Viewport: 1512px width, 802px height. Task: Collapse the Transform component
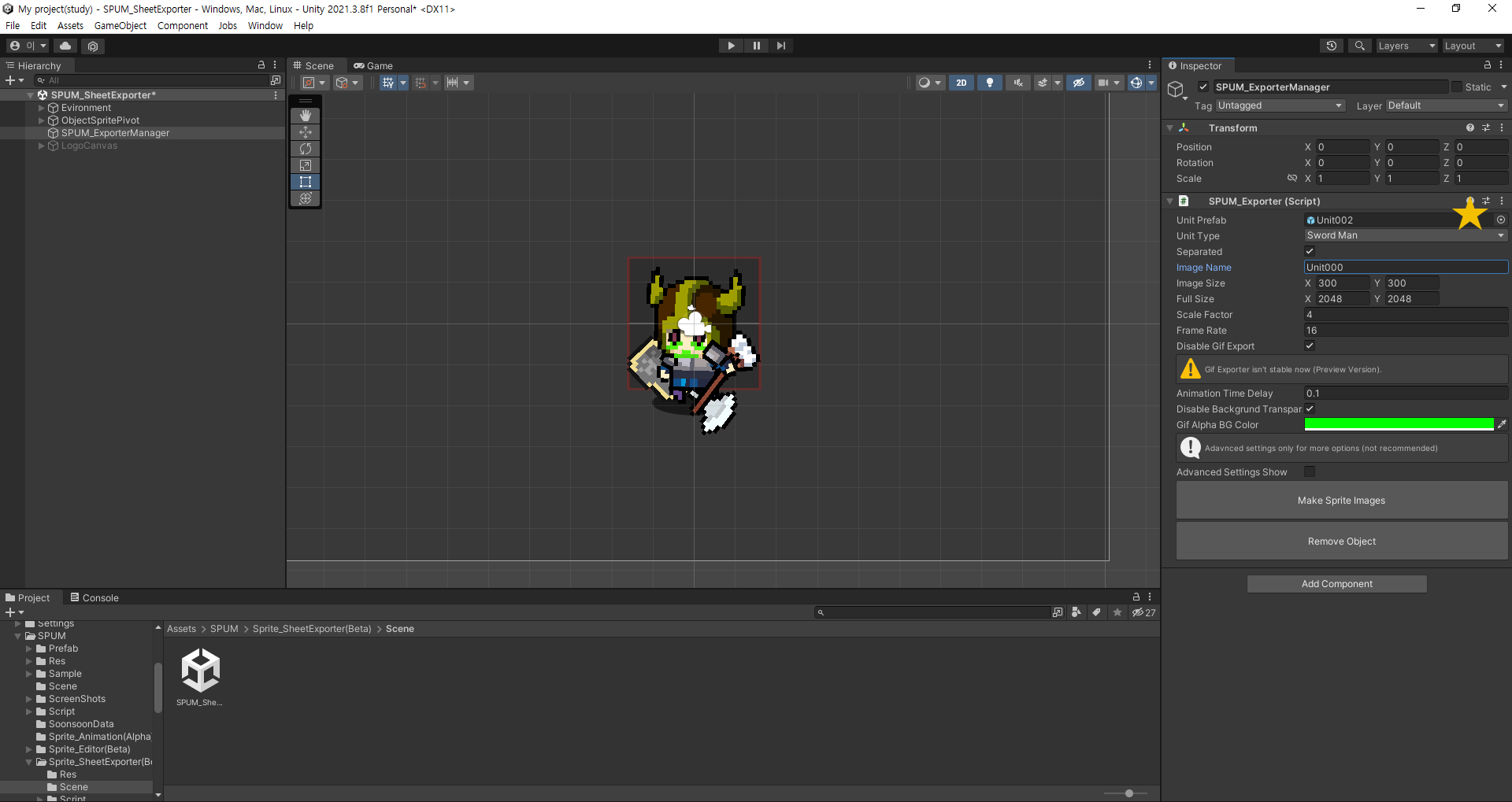coord(1170,128)
